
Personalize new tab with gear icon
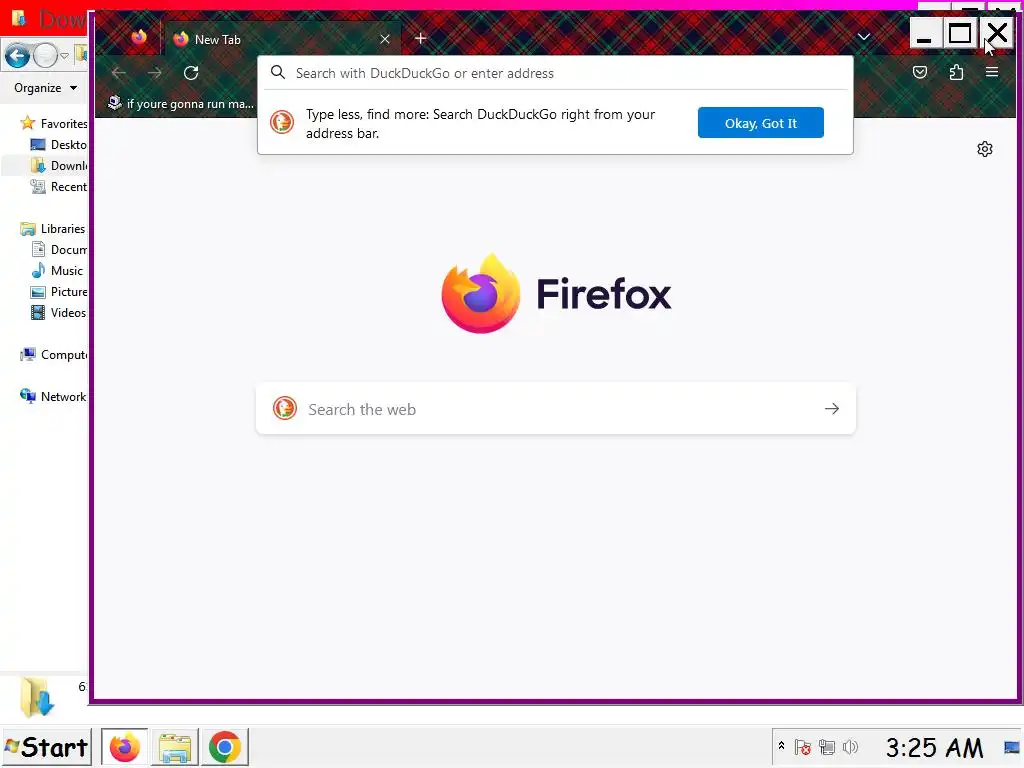[984, 150]
